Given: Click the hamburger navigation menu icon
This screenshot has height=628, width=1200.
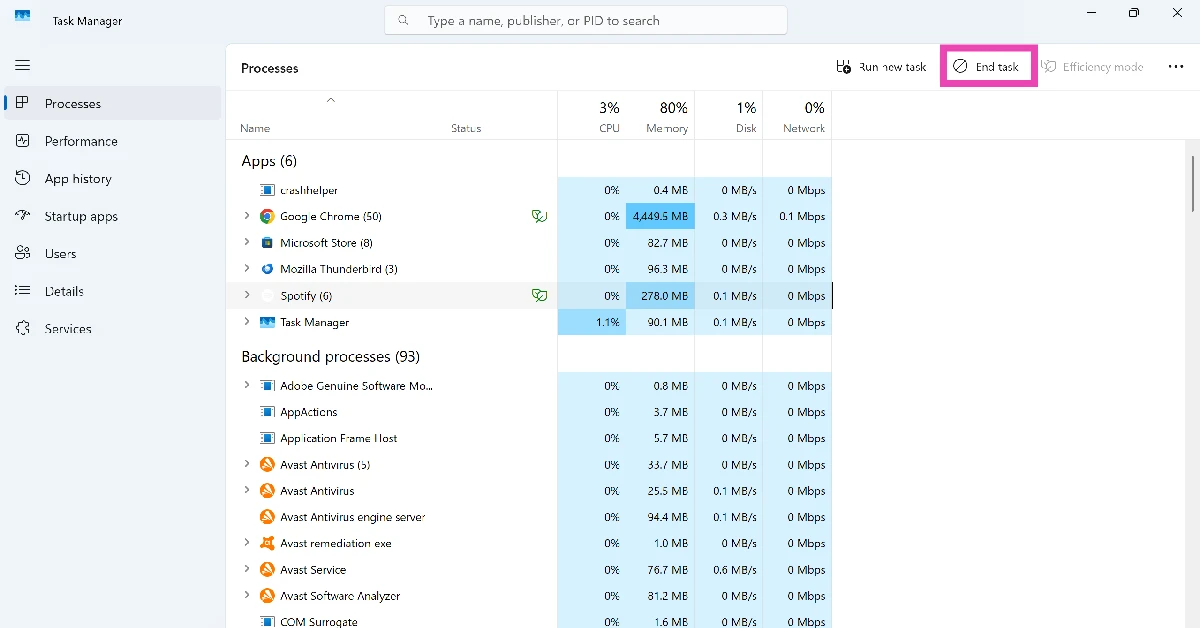Looking at the screenshot, I should (22, 65).
